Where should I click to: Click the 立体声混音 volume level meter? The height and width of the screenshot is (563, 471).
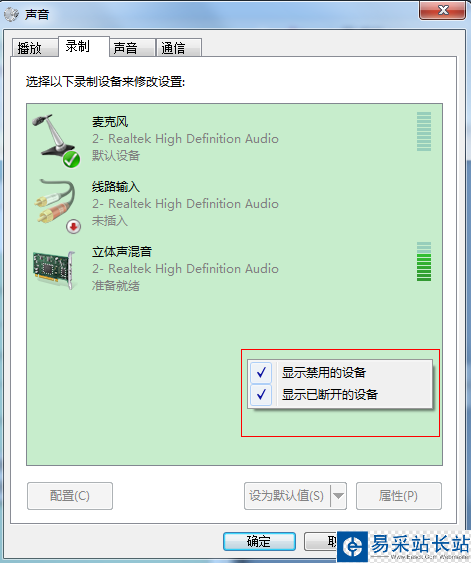[x=424, y=262]
